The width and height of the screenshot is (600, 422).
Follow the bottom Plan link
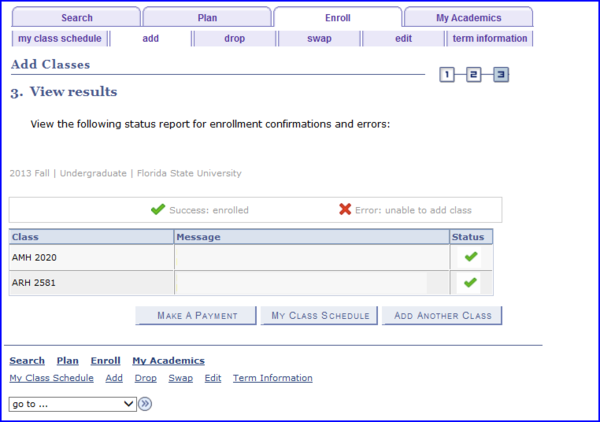(68, 360)
